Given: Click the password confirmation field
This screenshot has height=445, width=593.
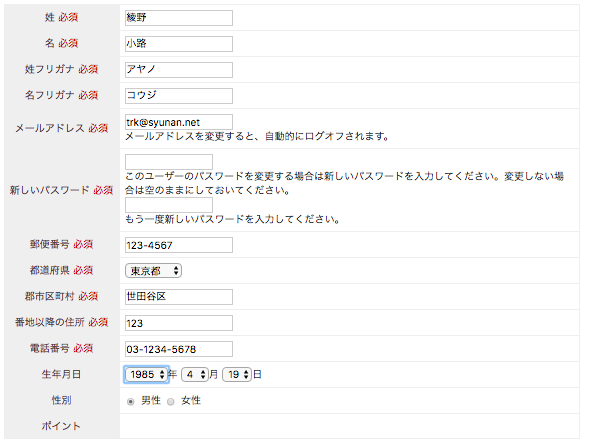Looking at the screenshot, I should tap(169, 205).
